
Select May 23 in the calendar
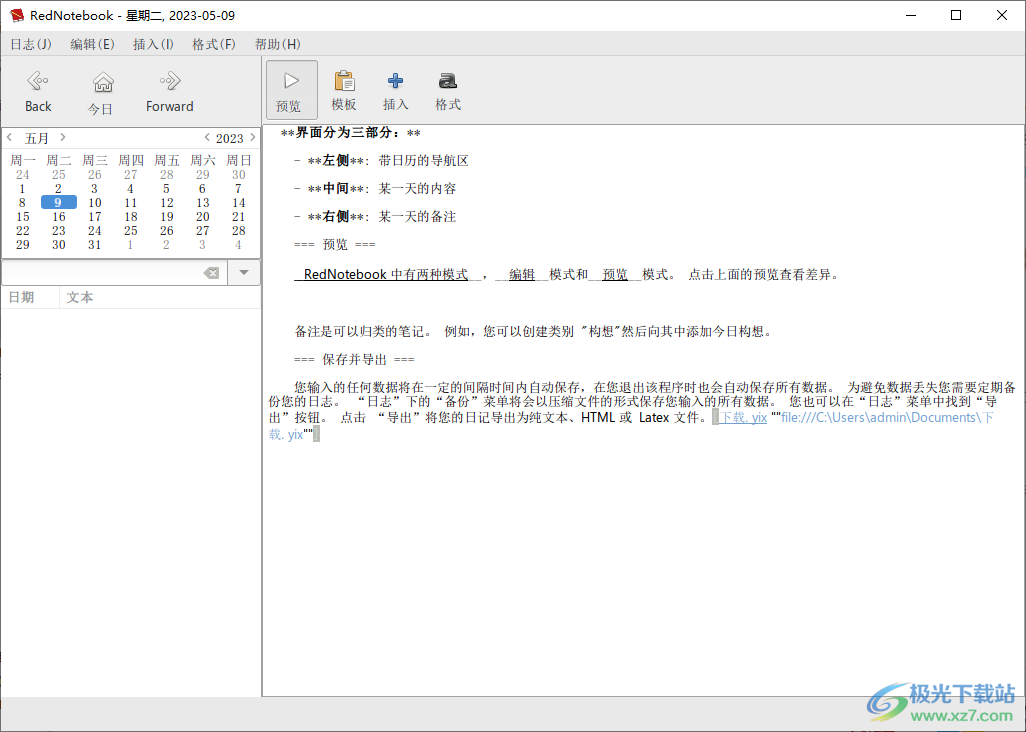click(59, 230)
